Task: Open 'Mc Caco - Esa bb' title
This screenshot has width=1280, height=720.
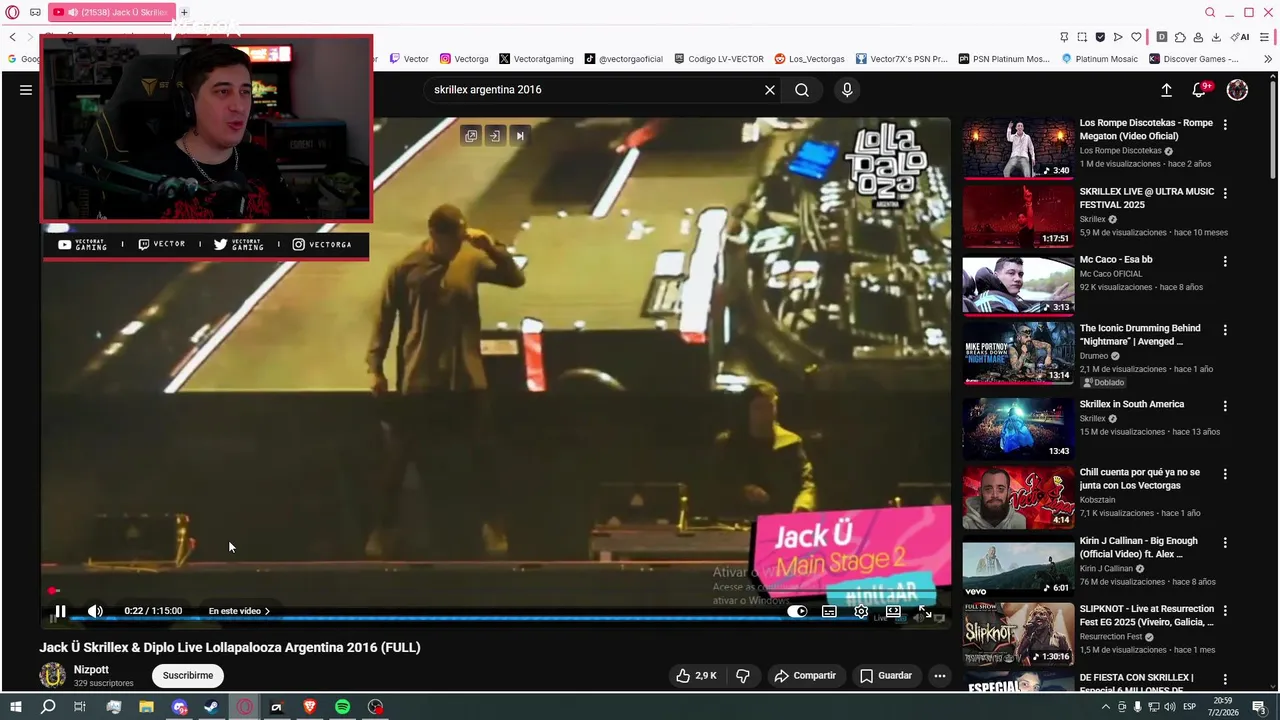Action: [1116, 259]
